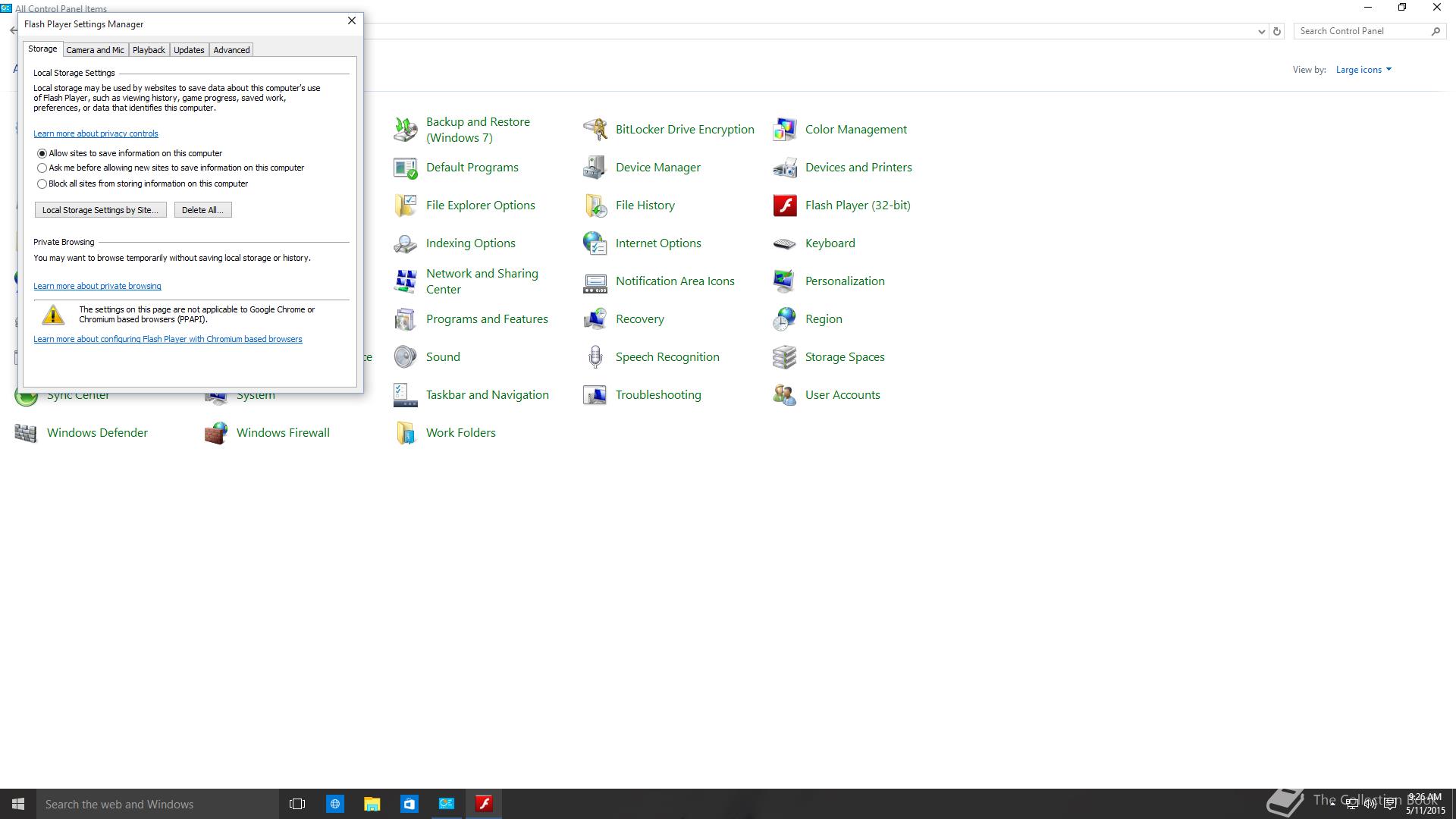Screen dimensions: 1456x819
Task: Open Devices and Printers icon
Action: [x=784, y=168]
